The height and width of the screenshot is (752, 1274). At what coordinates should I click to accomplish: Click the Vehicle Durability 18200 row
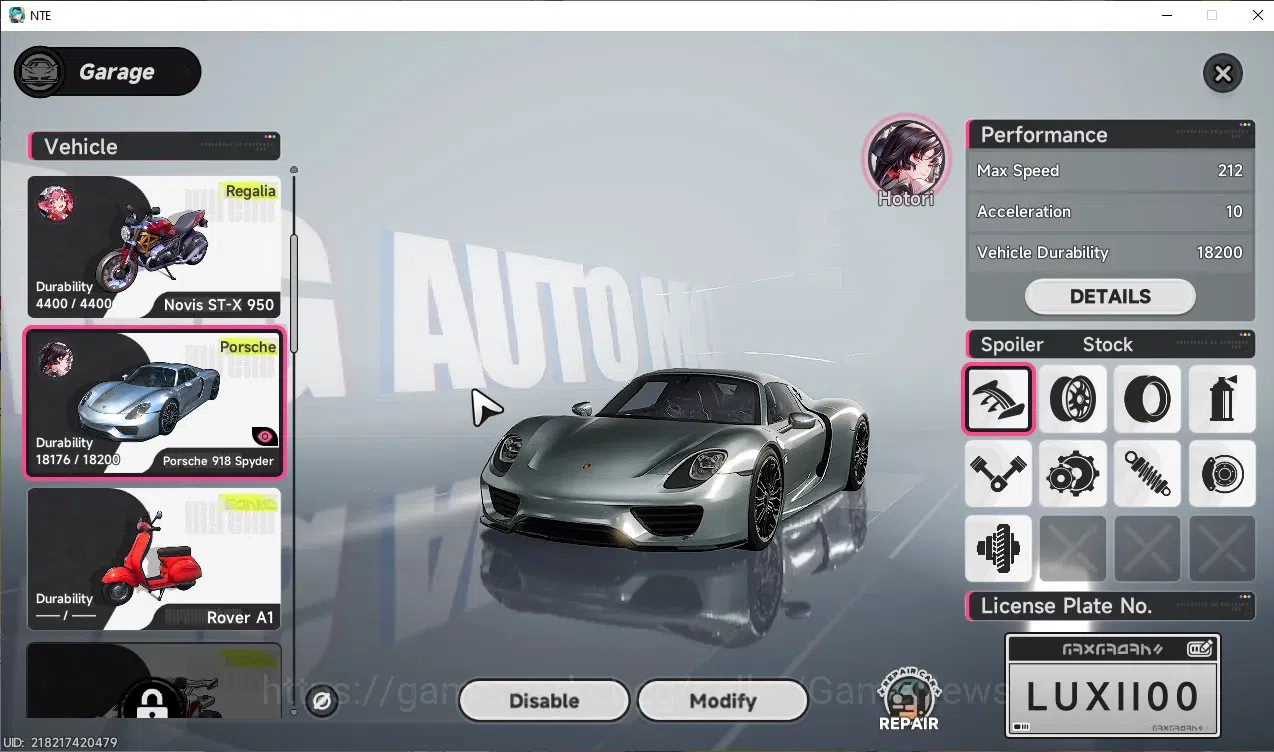pyautogui.click(x=1110, y=253)
